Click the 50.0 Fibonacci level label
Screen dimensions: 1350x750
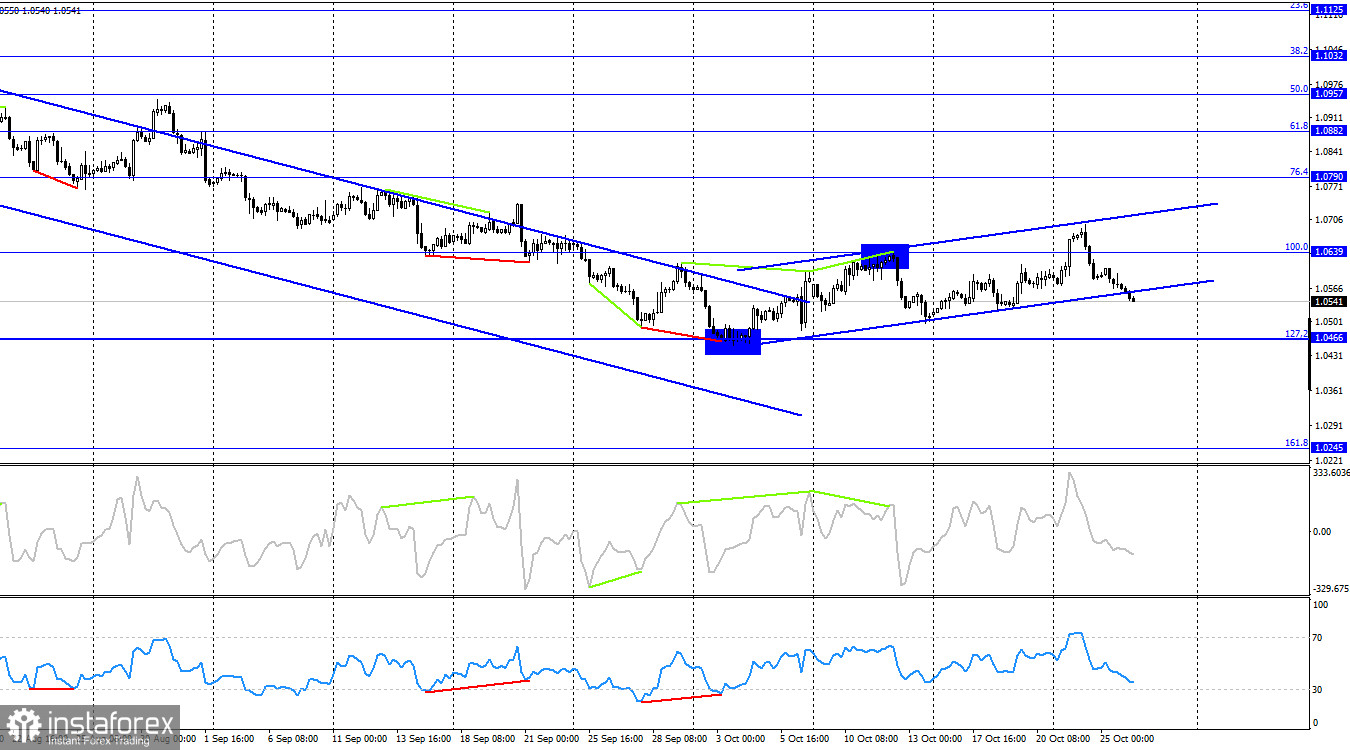click(x=1299, y=88)
